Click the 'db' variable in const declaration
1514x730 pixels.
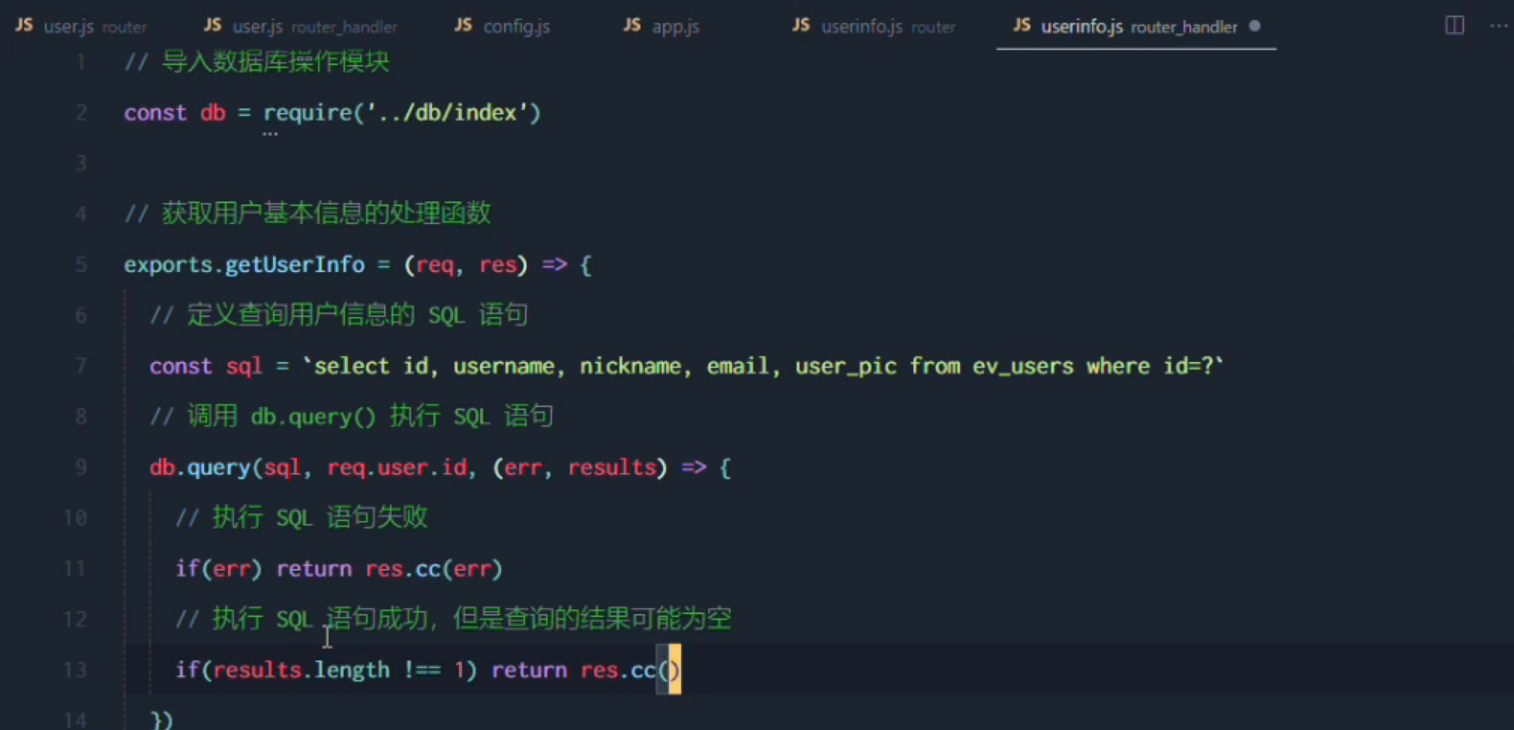213,113
